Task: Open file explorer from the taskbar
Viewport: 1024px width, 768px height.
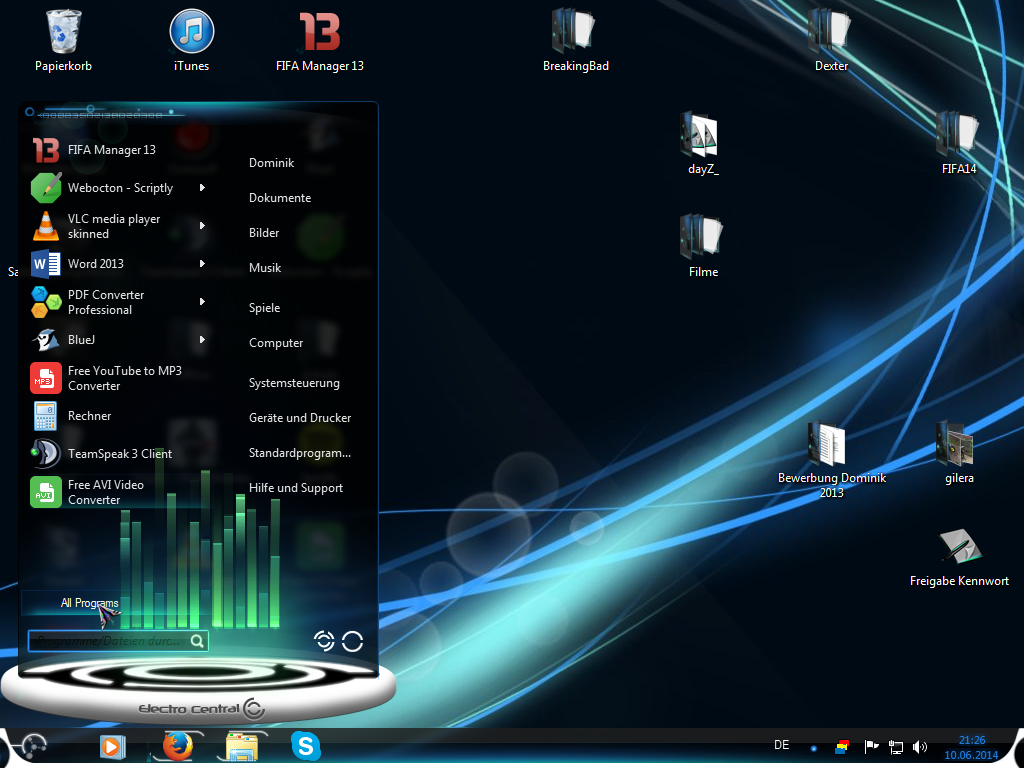Action: pyautogui.click(x=242, y=746)
